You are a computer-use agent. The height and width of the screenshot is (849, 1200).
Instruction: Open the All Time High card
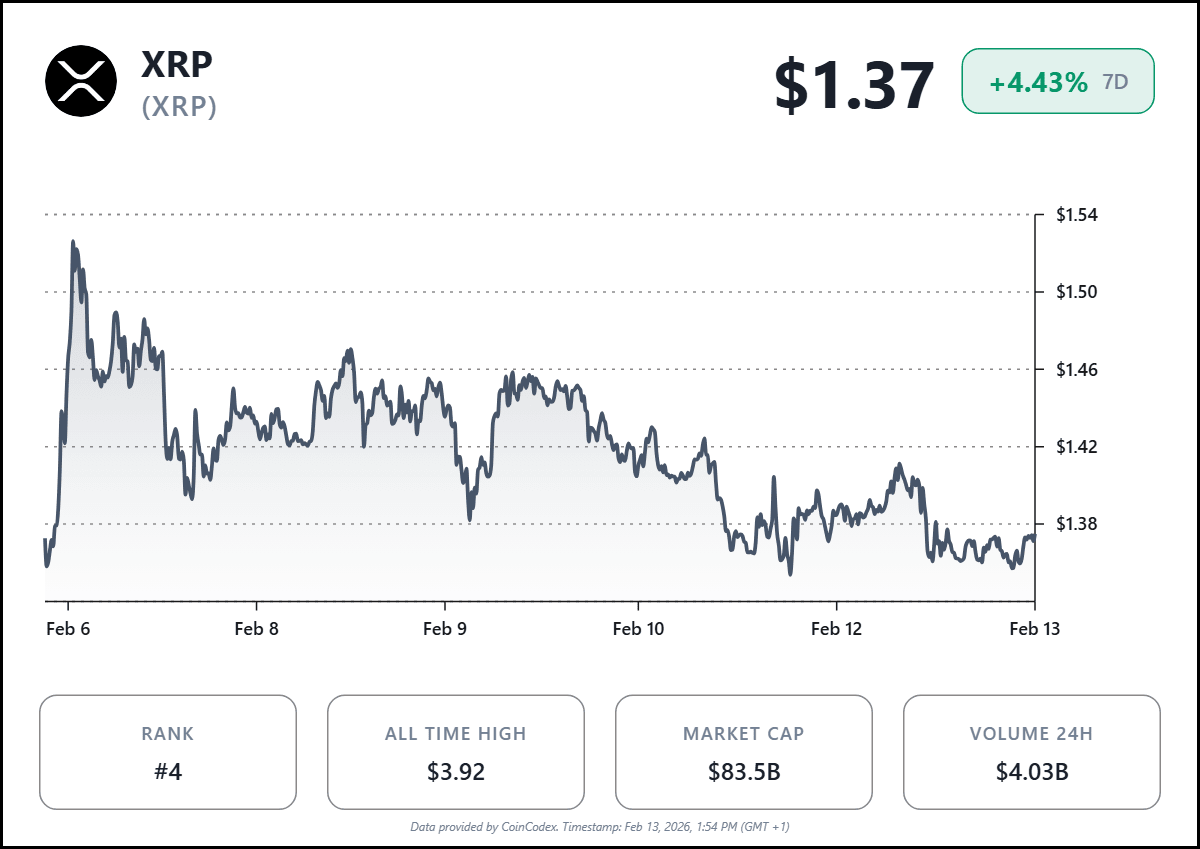coord(455,752)
